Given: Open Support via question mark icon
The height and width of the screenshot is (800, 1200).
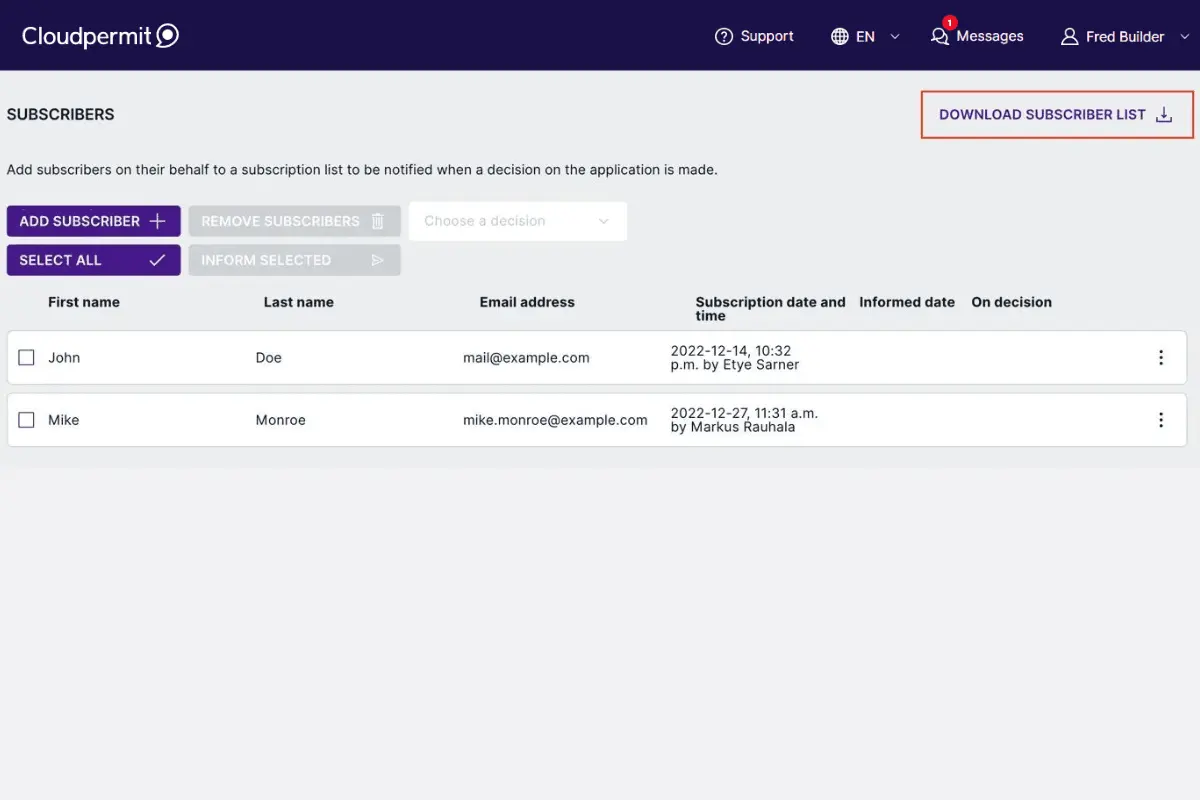Looking at the screenshot, I should (724, 36).
